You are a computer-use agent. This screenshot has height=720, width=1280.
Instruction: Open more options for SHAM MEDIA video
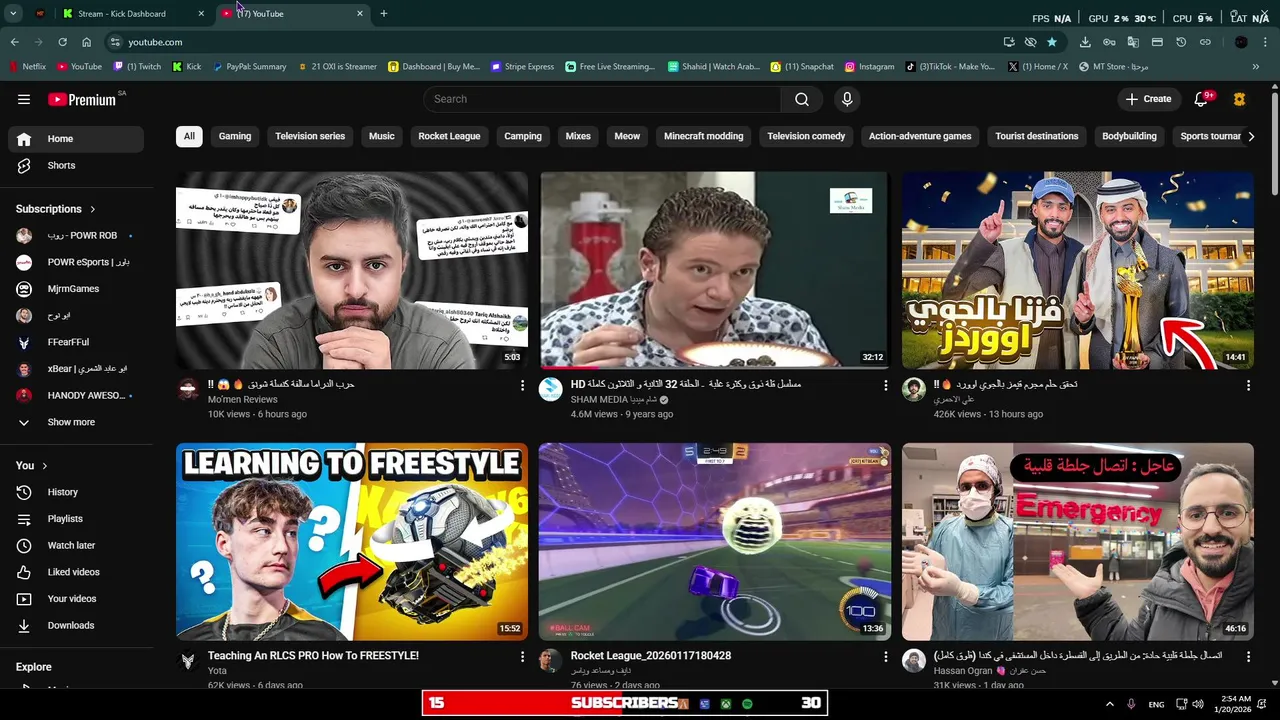tap(885, 385)
